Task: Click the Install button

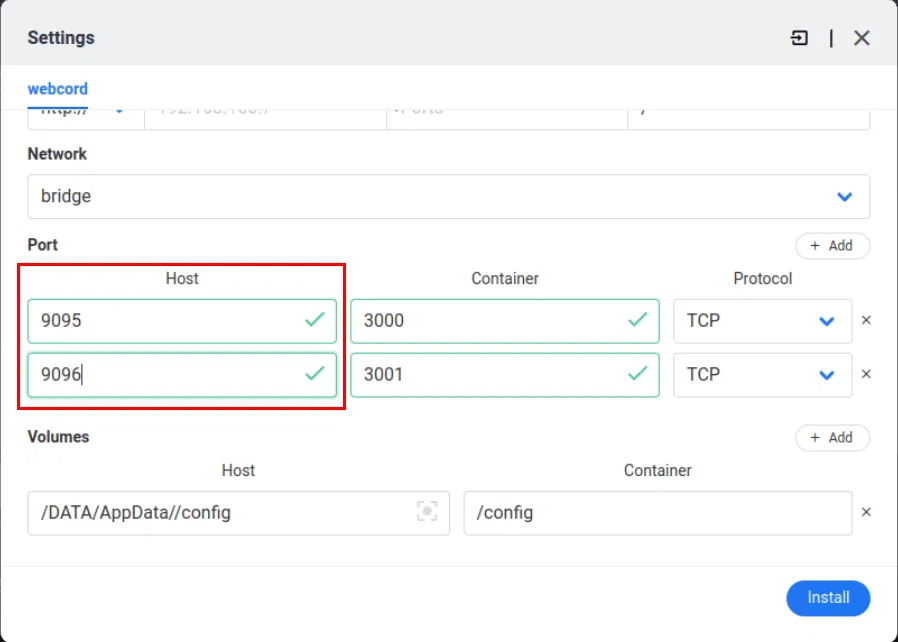Action: [x=828, y=598]
